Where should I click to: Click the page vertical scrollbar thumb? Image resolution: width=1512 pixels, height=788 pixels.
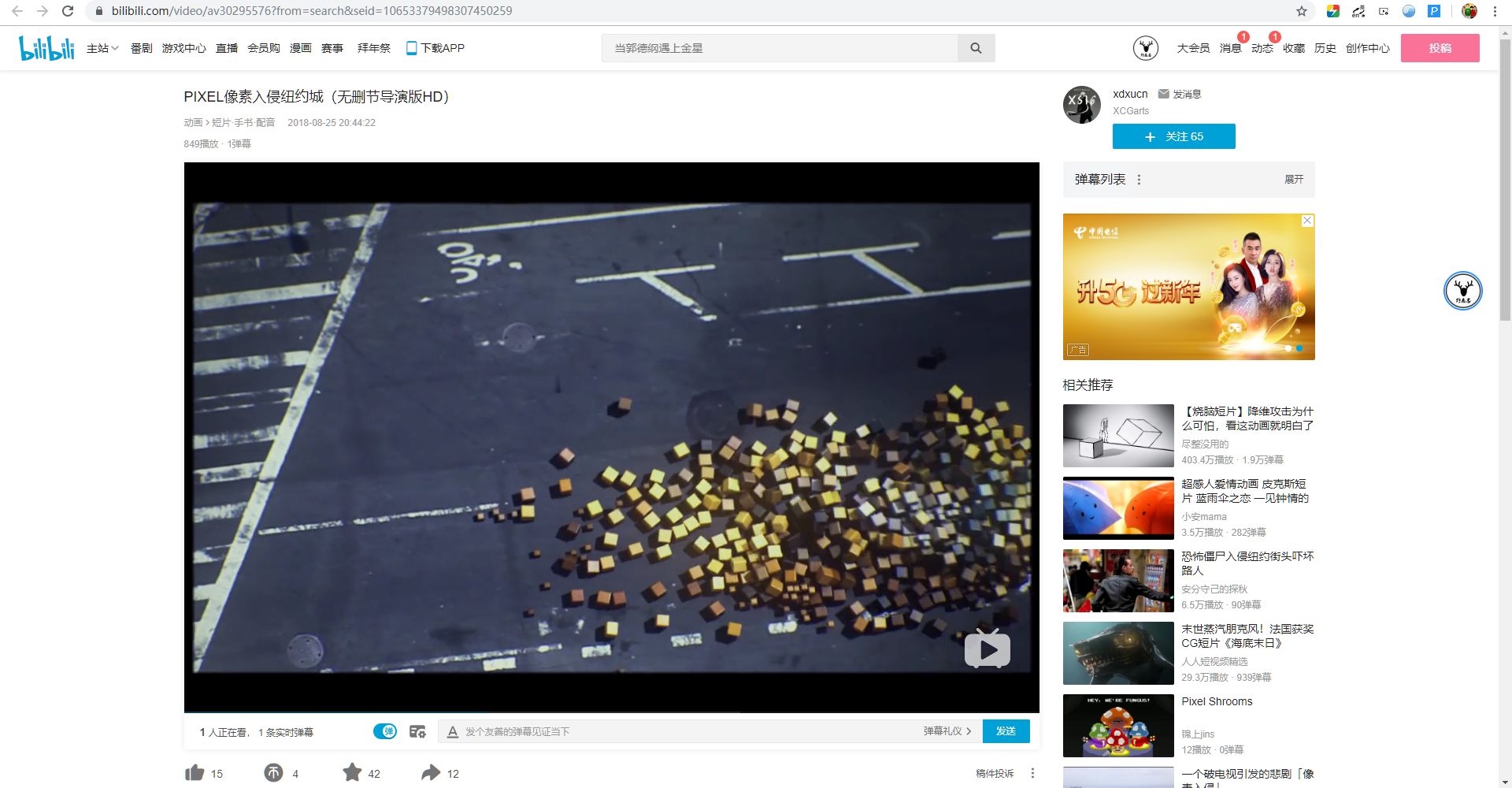[x=1505, y=180]
